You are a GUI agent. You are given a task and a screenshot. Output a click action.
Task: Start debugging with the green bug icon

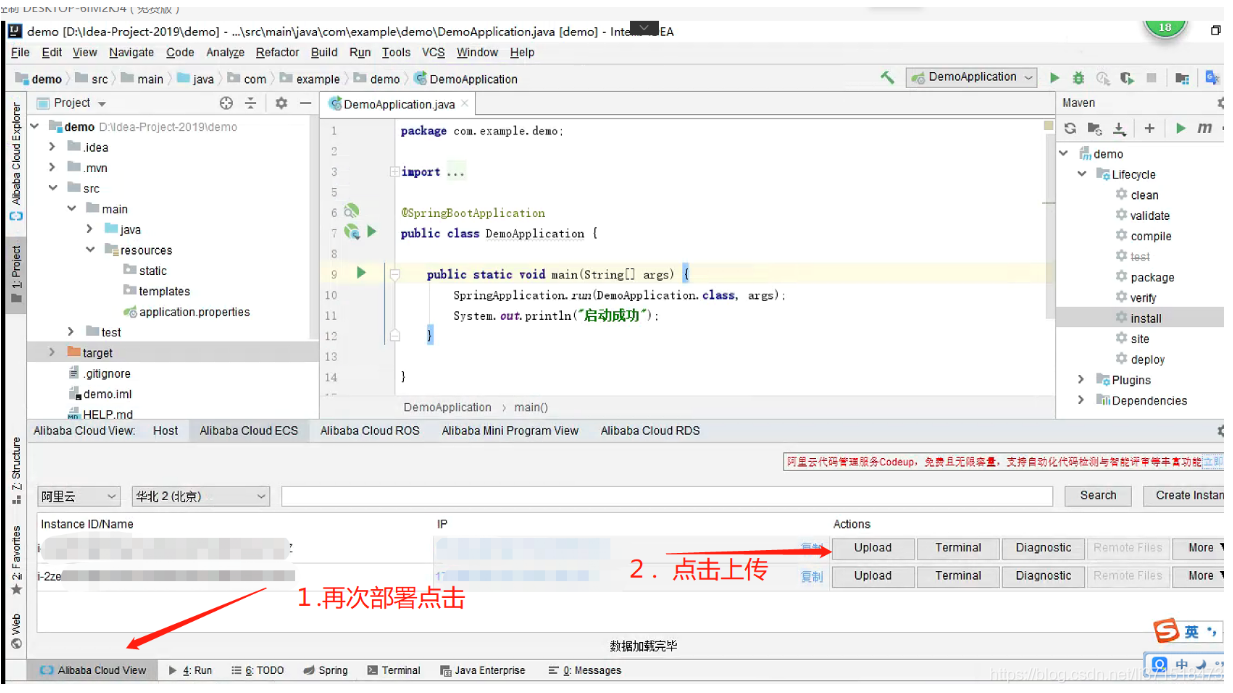point(1078,77)
